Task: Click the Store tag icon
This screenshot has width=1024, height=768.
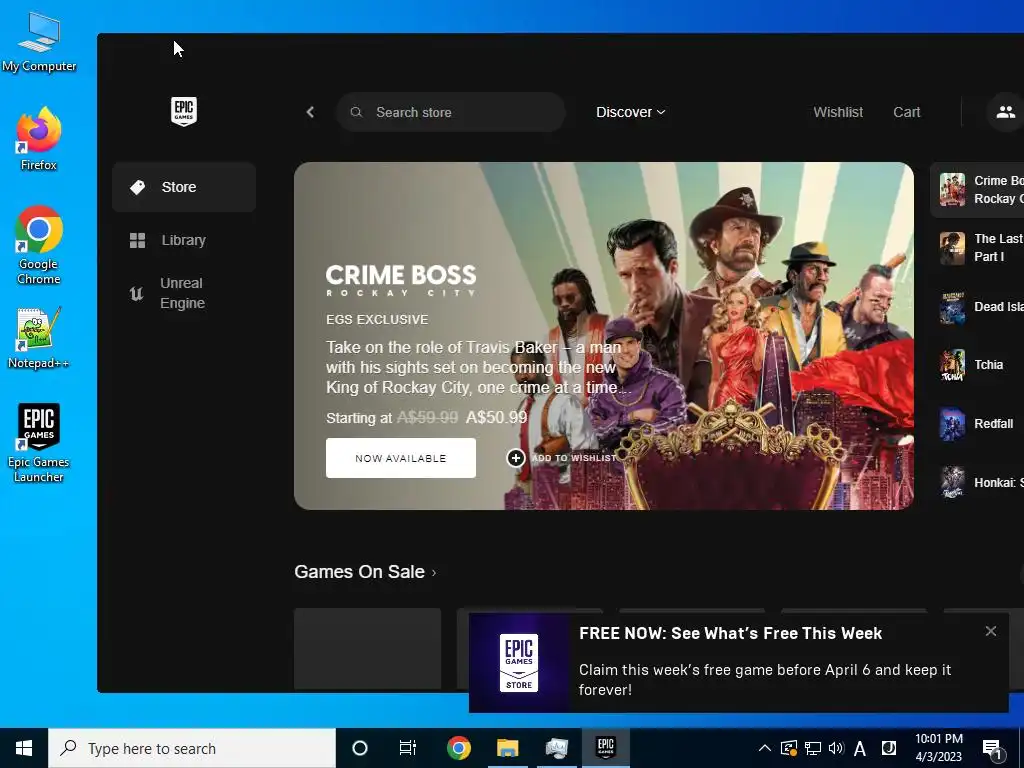Action: click(137, 187)
